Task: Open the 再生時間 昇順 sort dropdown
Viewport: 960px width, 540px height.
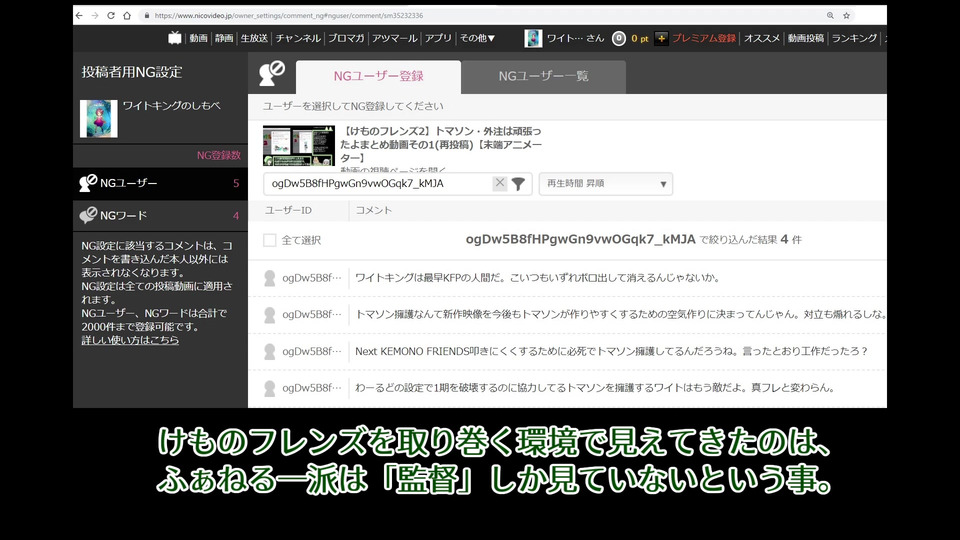Action: tap(606, 184)
